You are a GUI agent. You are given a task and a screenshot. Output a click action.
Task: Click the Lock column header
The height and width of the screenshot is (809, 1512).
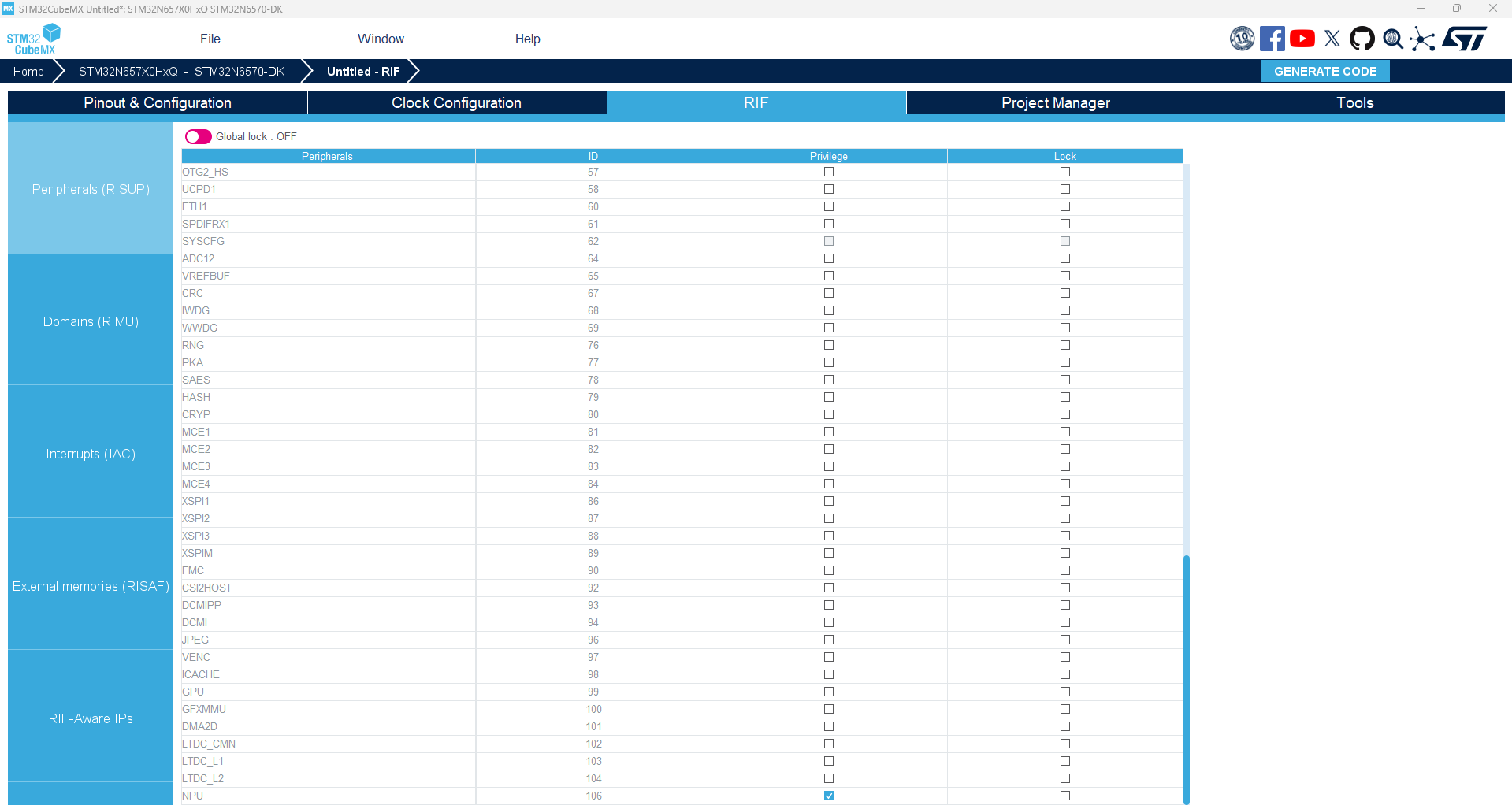(x=1065, y=156)
